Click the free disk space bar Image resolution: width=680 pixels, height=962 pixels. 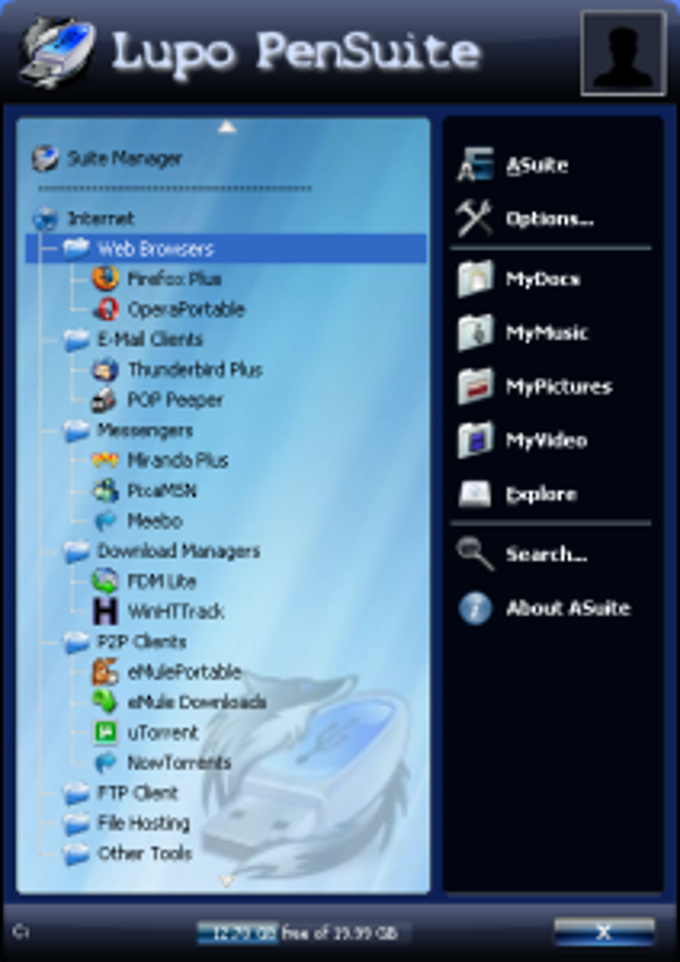[x=304, y=933]
